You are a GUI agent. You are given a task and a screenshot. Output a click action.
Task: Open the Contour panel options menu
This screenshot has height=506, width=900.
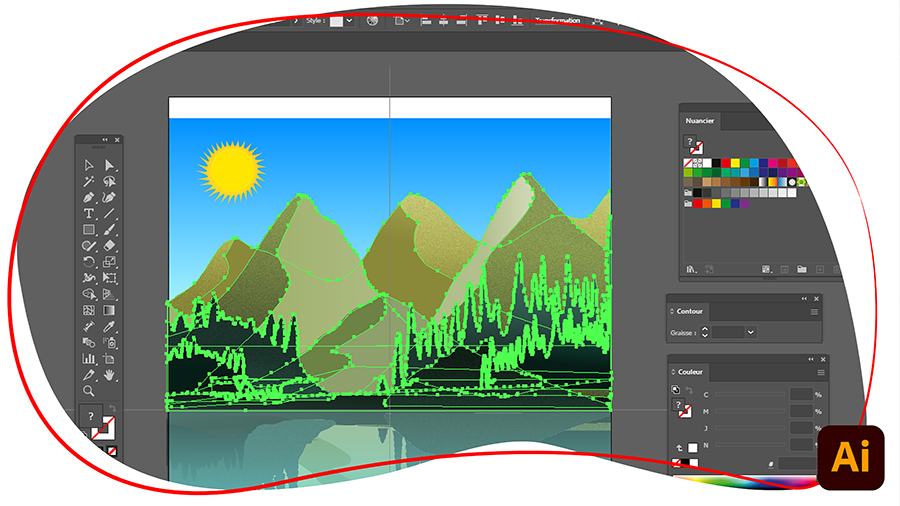(814, 312)
